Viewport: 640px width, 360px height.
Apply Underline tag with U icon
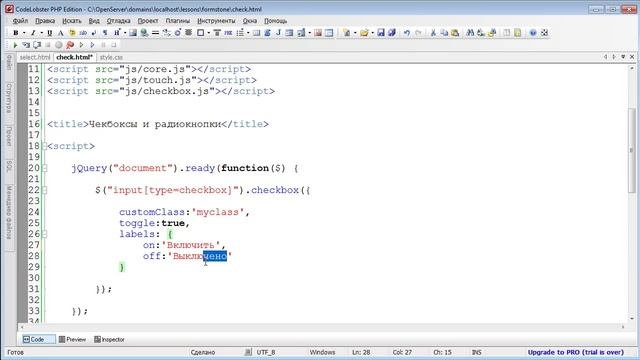(49, 33)
